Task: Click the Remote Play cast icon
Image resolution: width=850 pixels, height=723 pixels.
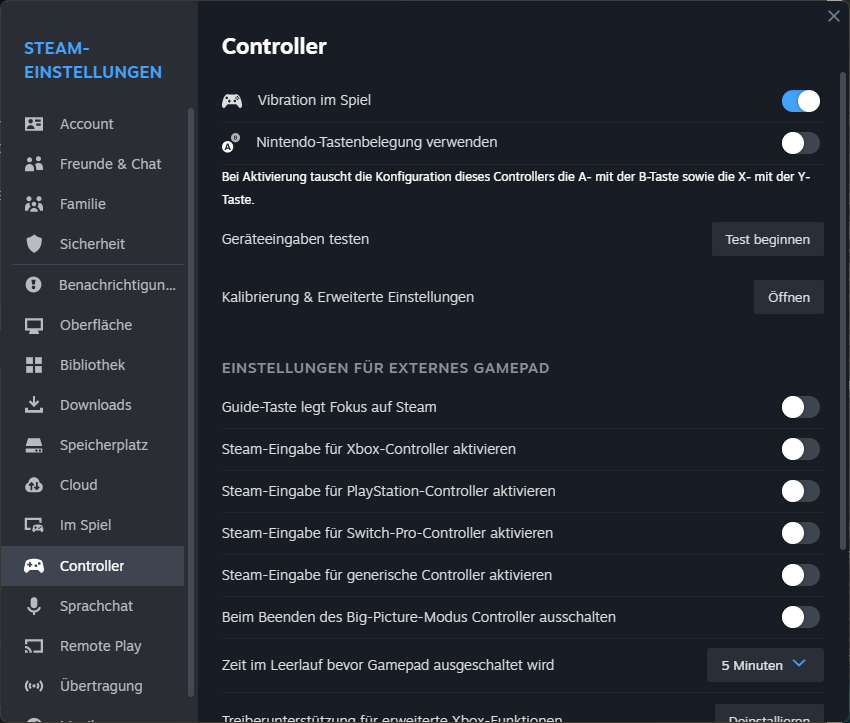Action: click(x=34, y=646)
